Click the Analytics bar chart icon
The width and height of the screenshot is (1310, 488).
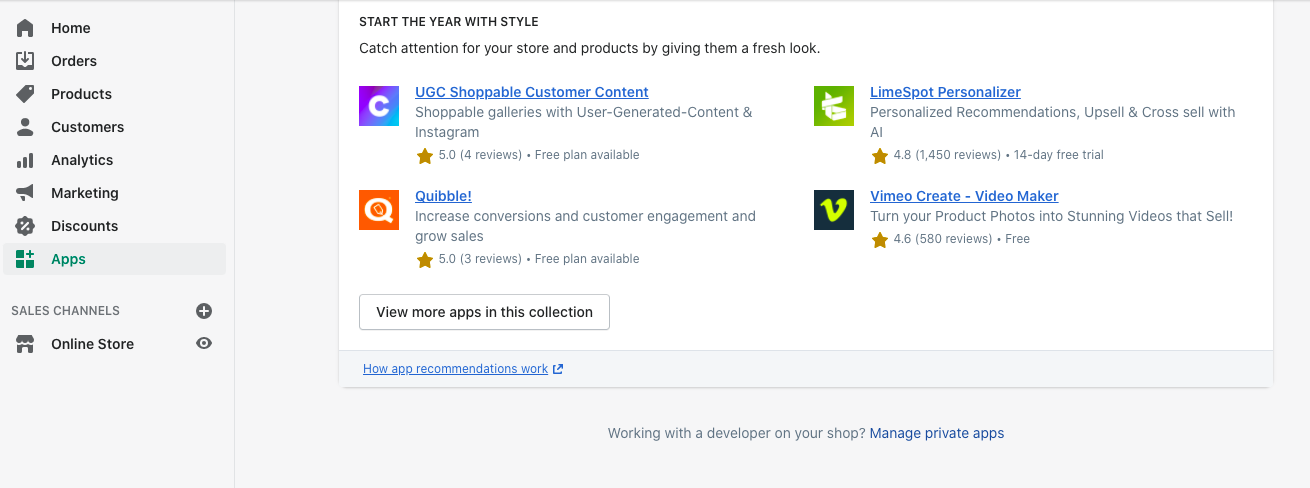(25, 160)
